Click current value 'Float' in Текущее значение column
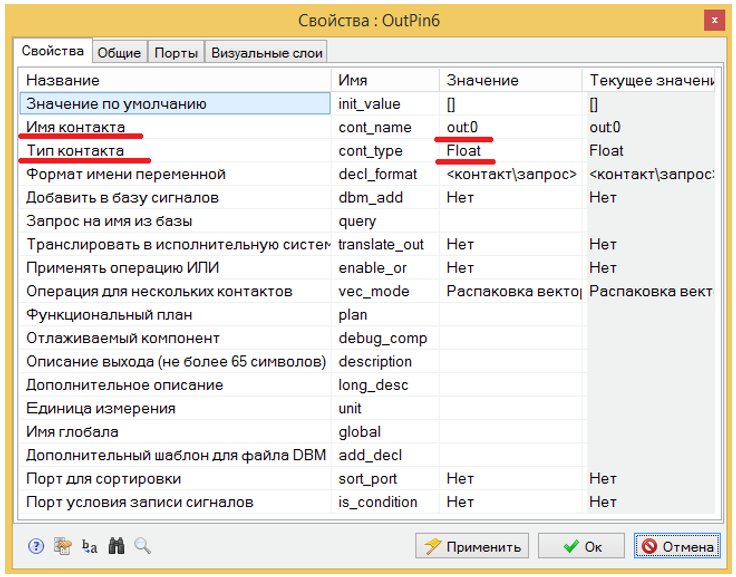 point(649,151)
